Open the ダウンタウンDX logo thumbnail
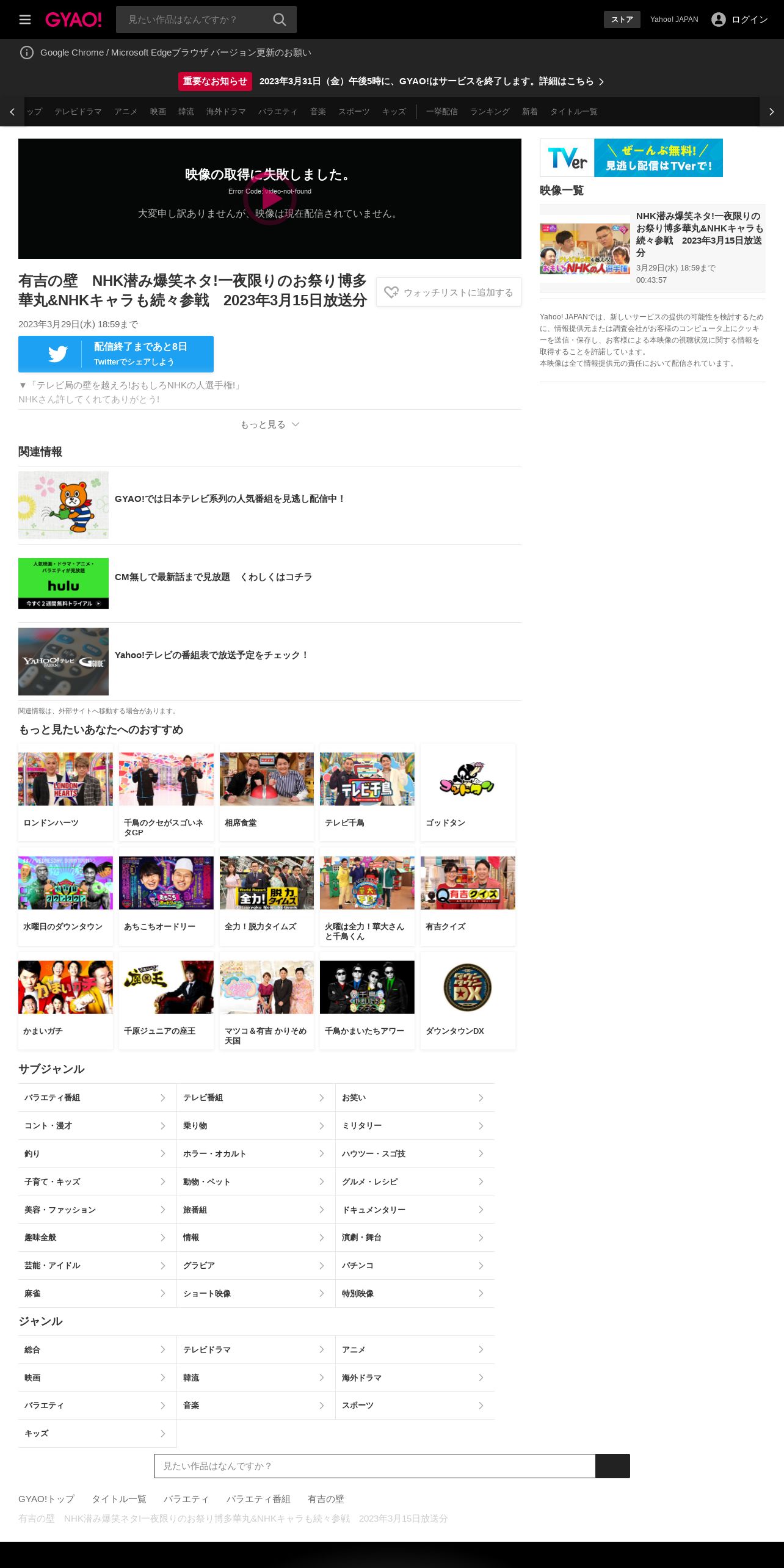 pyautogui.click(x=468, y=987)
